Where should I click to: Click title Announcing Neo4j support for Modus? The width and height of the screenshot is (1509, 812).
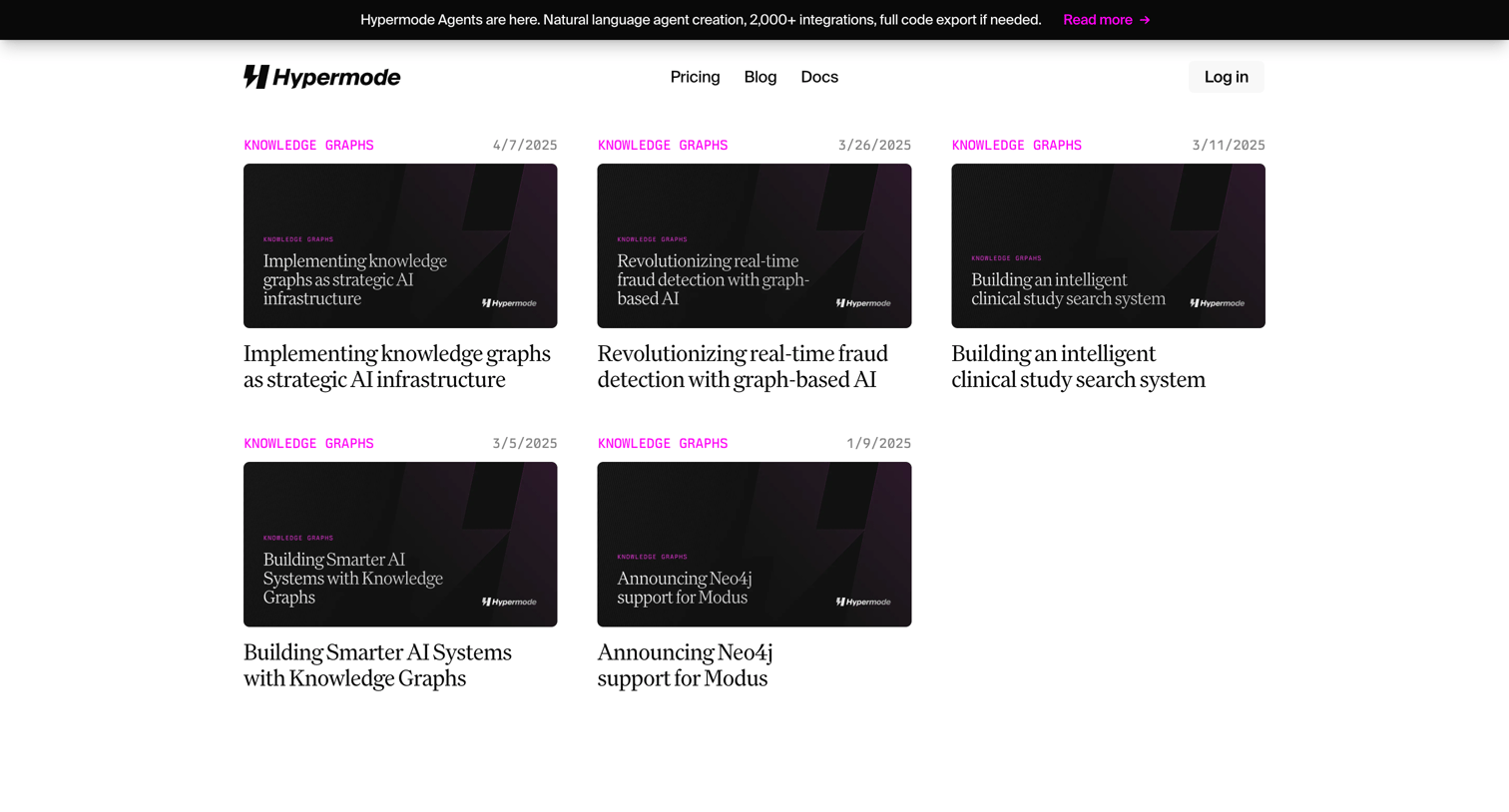[x=686, y=664]
